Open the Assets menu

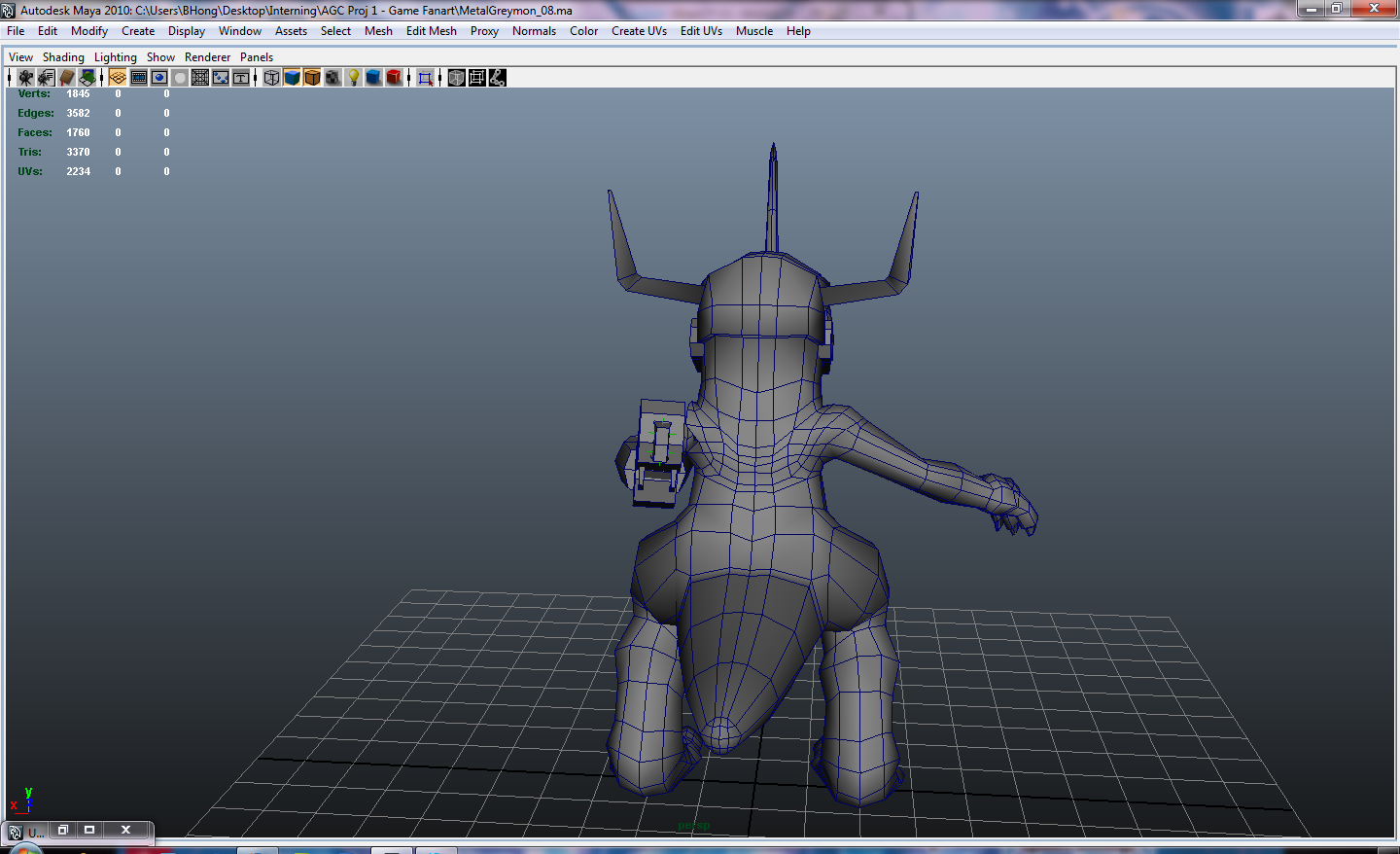(291, 31)
